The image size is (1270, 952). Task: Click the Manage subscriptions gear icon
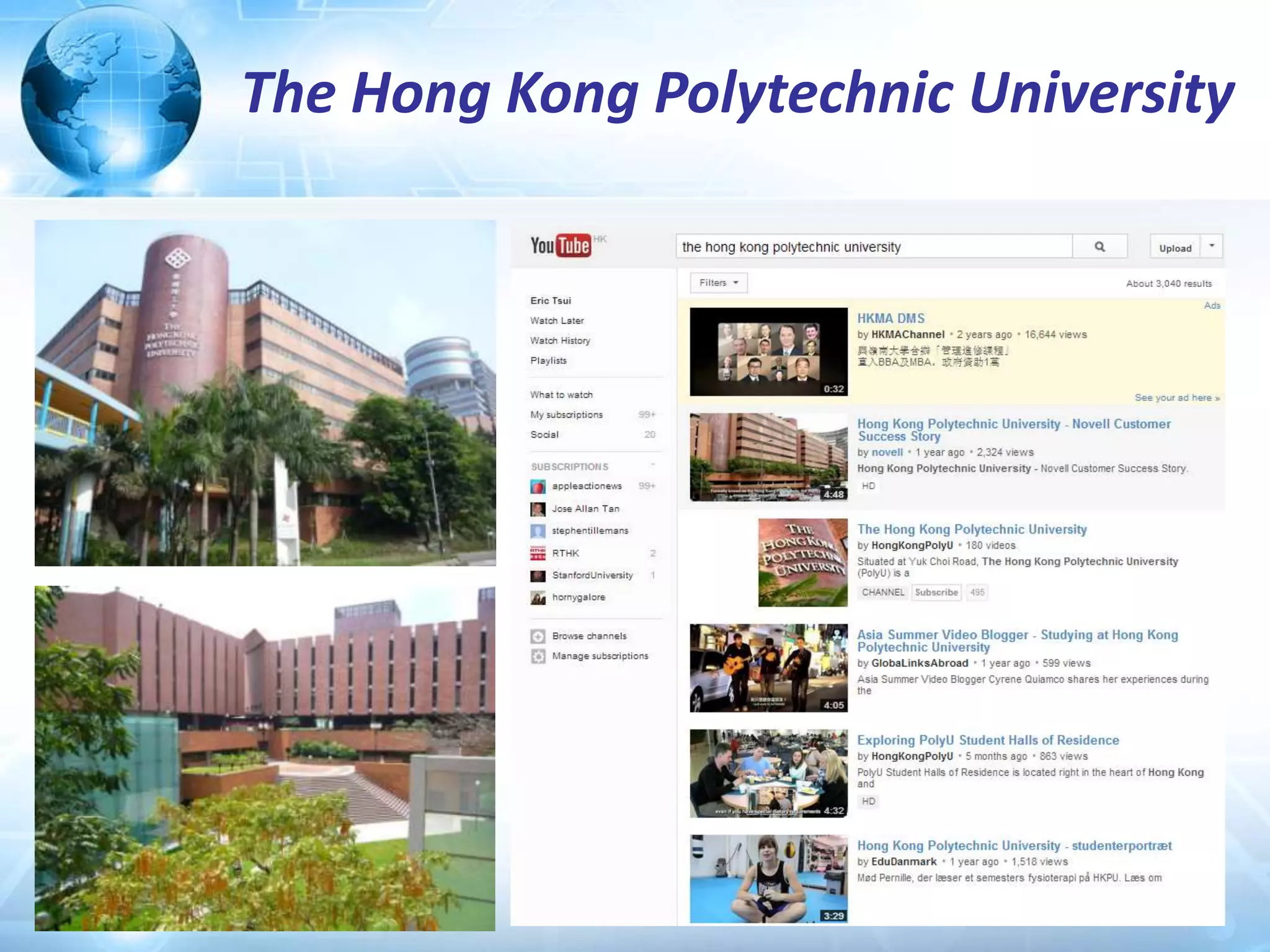tap(538, 656)
